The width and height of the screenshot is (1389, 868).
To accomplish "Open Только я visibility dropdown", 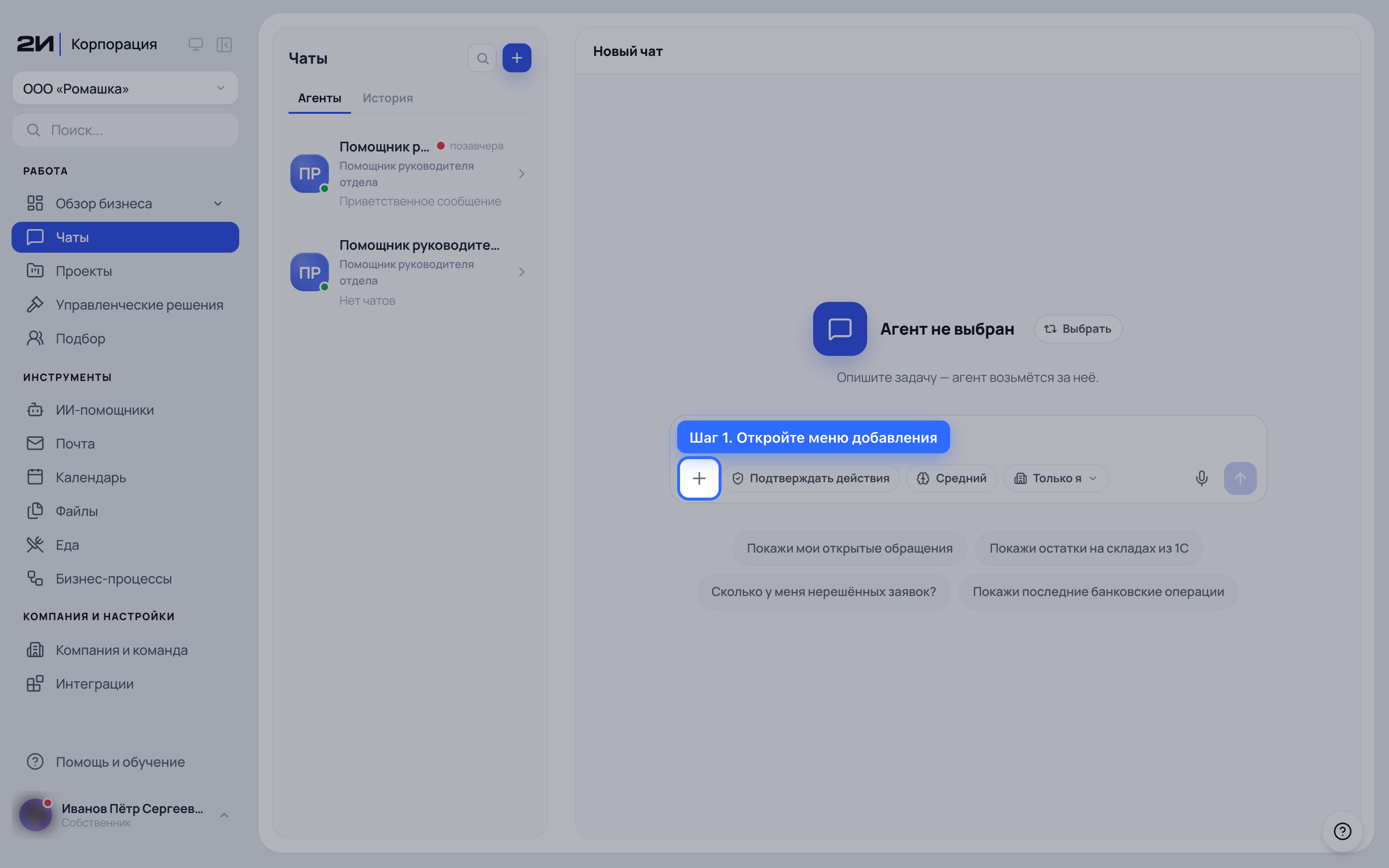I will (1056, 478).
